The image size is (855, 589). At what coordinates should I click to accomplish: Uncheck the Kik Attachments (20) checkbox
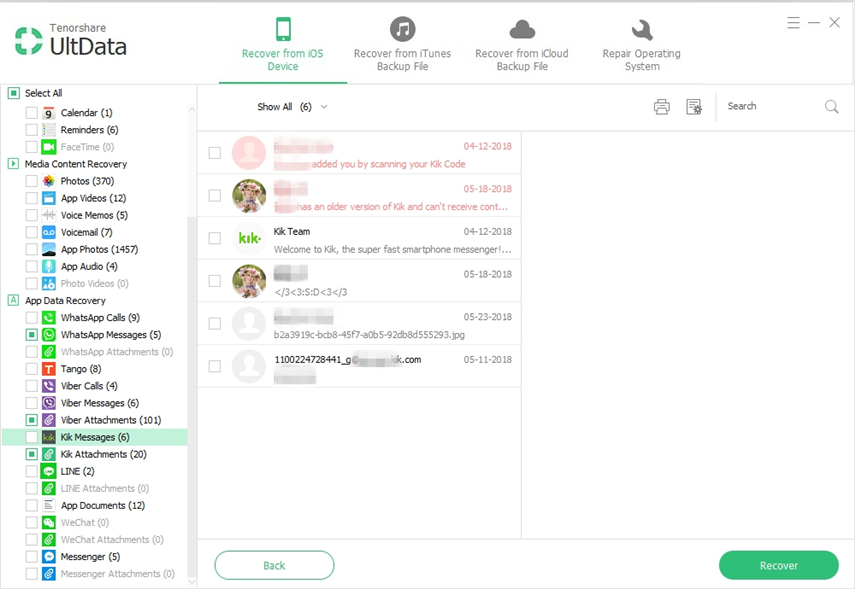click(x=32, y=454)
